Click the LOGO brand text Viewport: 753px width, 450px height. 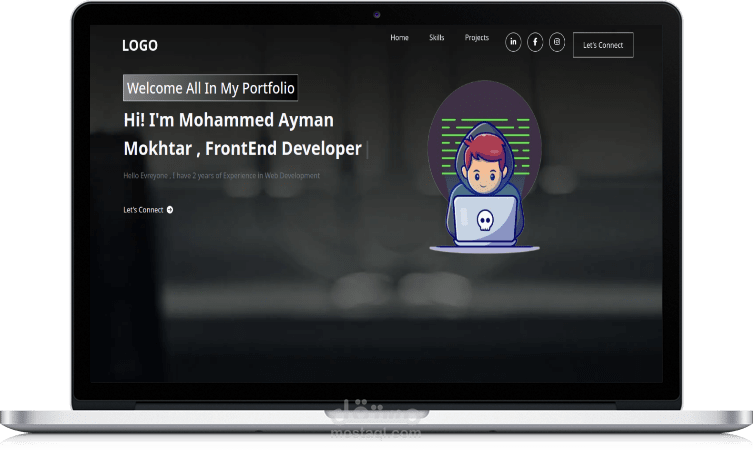(x=140, y=46)
